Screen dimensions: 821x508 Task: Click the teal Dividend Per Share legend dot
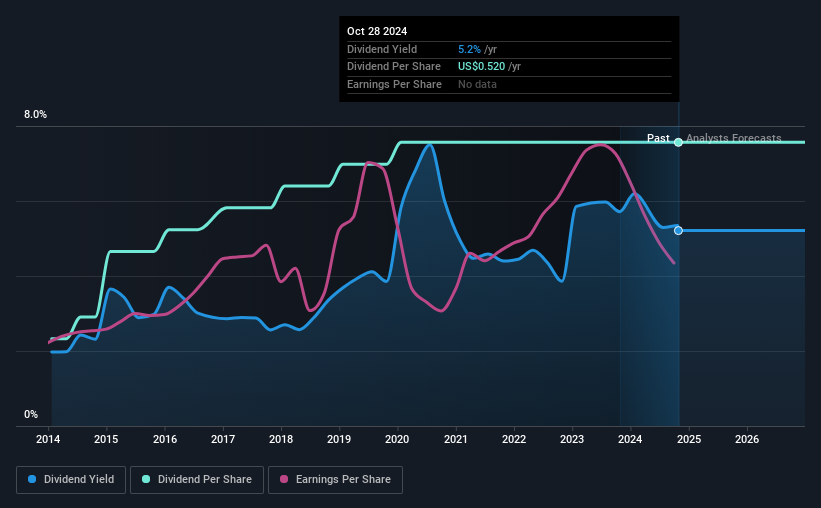[146, 479]
